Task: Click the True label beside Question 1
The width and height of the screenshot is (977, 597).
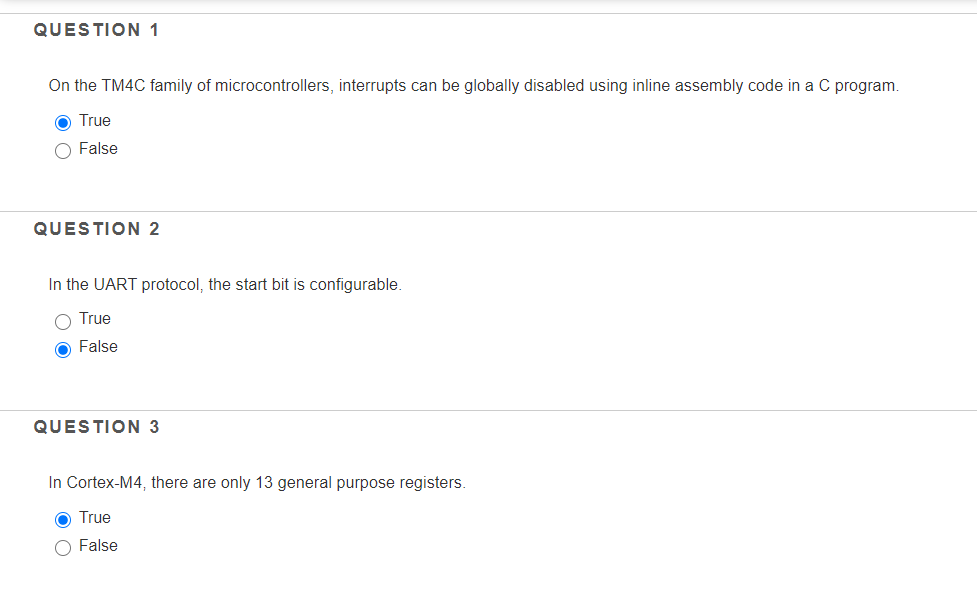Action: coord(96,120)
